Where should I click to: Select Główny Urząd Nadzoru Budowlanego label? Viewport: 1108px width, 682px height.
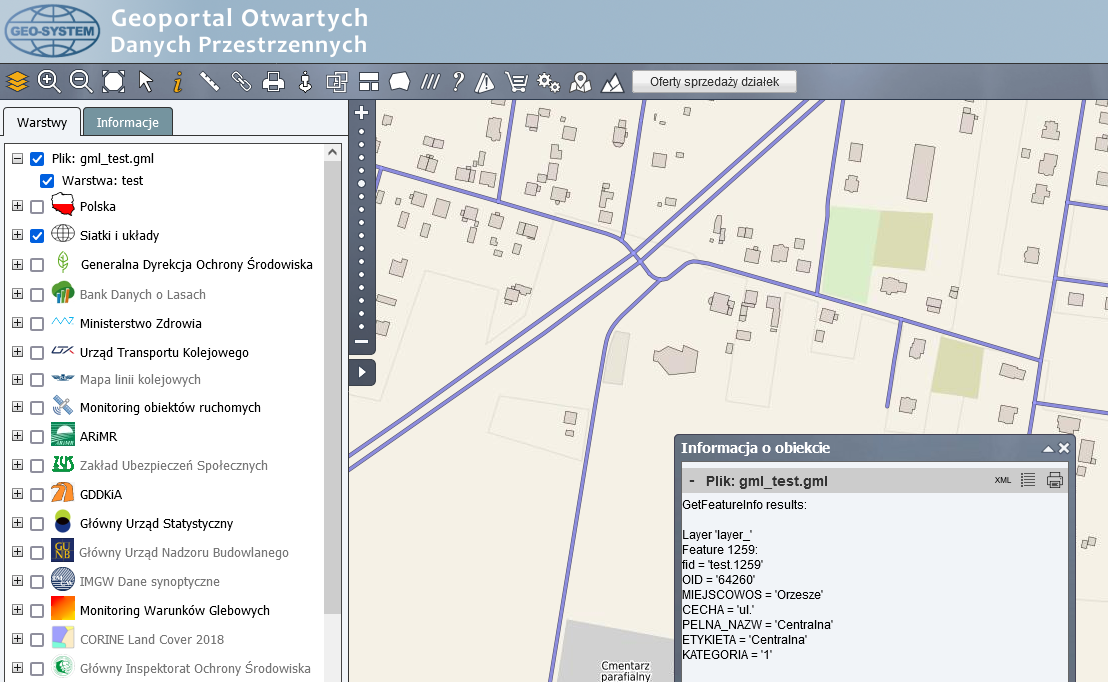click(x=184, y=553)
